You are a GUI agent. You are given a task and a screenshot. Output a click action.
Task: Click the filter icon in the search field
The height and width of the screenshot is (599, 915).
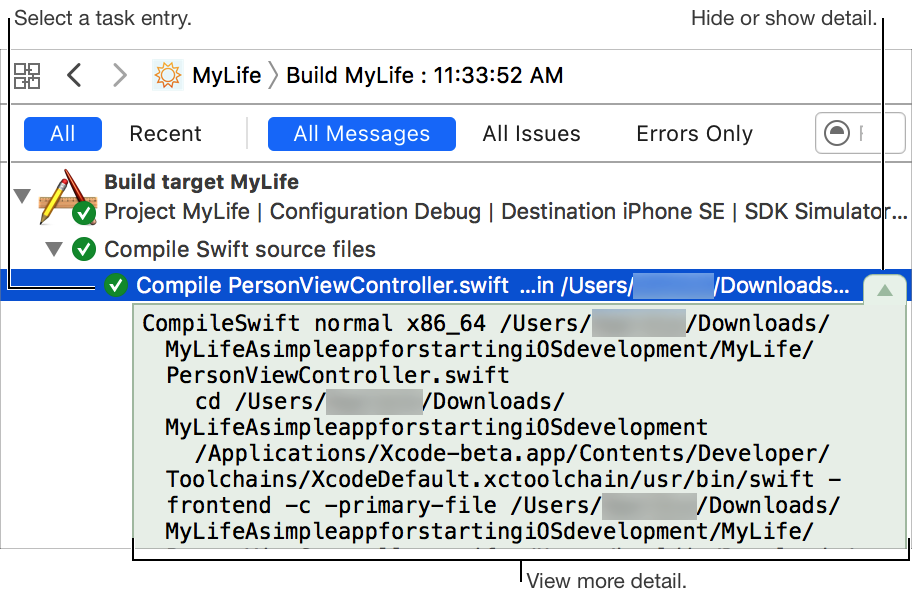(x=836, y=134)
